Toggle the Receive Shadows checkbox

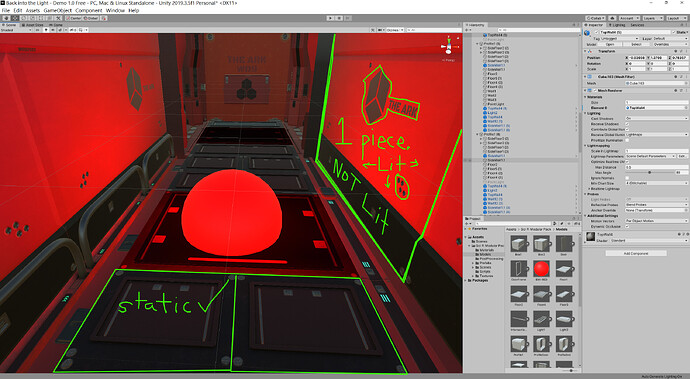(x=627, y=124)
